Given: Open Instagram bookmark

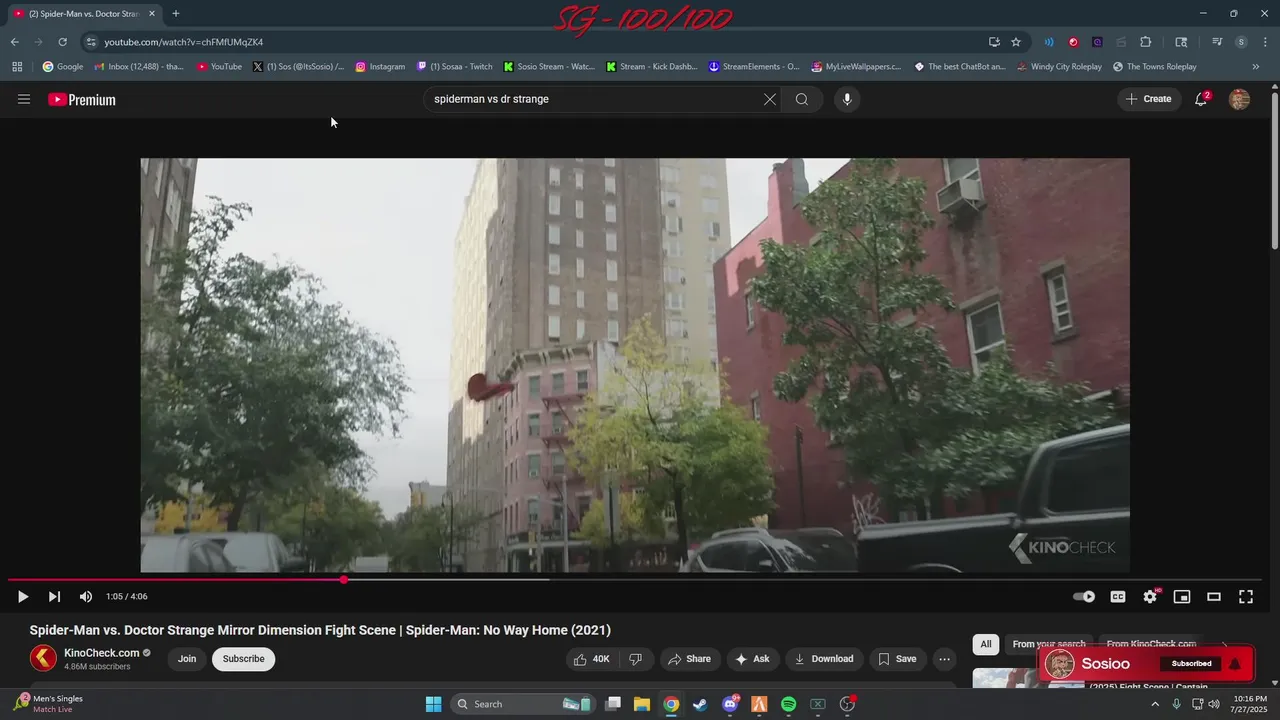Looking at the screenshot, I should [x=380, y=67].
